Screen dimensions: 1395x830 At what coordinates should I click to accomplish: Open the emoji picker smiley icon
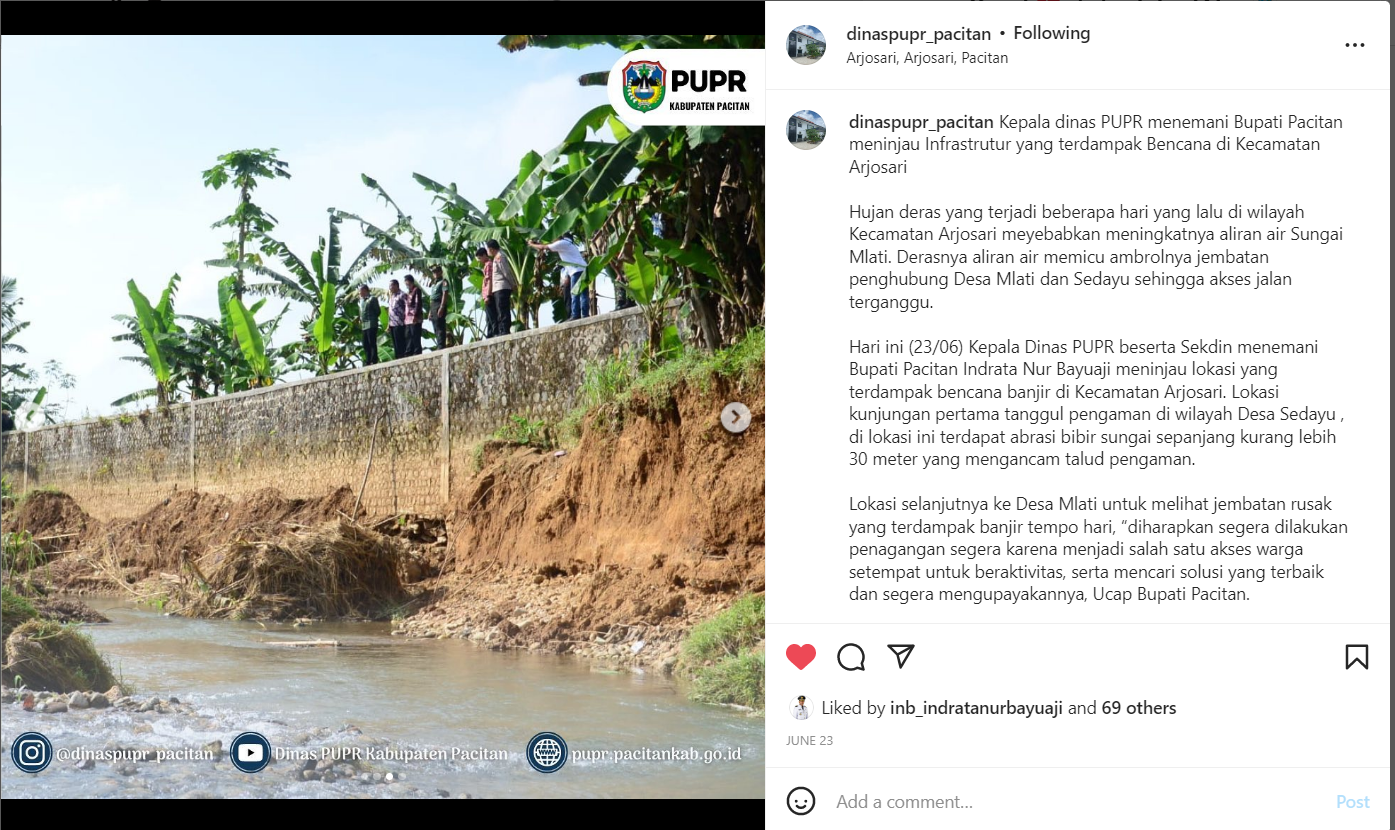click(x=801, y=801)
